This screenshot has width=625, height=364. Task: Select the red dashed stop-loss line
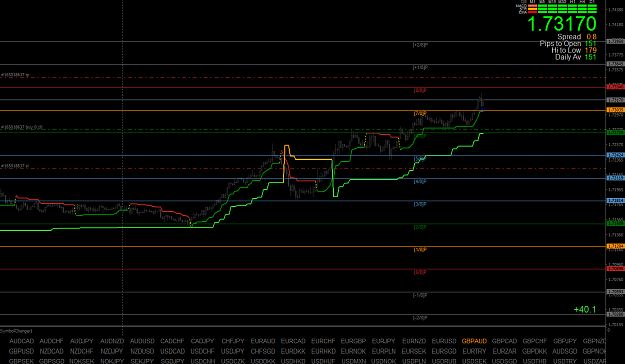pyautogui.click(x=303, y=169)
